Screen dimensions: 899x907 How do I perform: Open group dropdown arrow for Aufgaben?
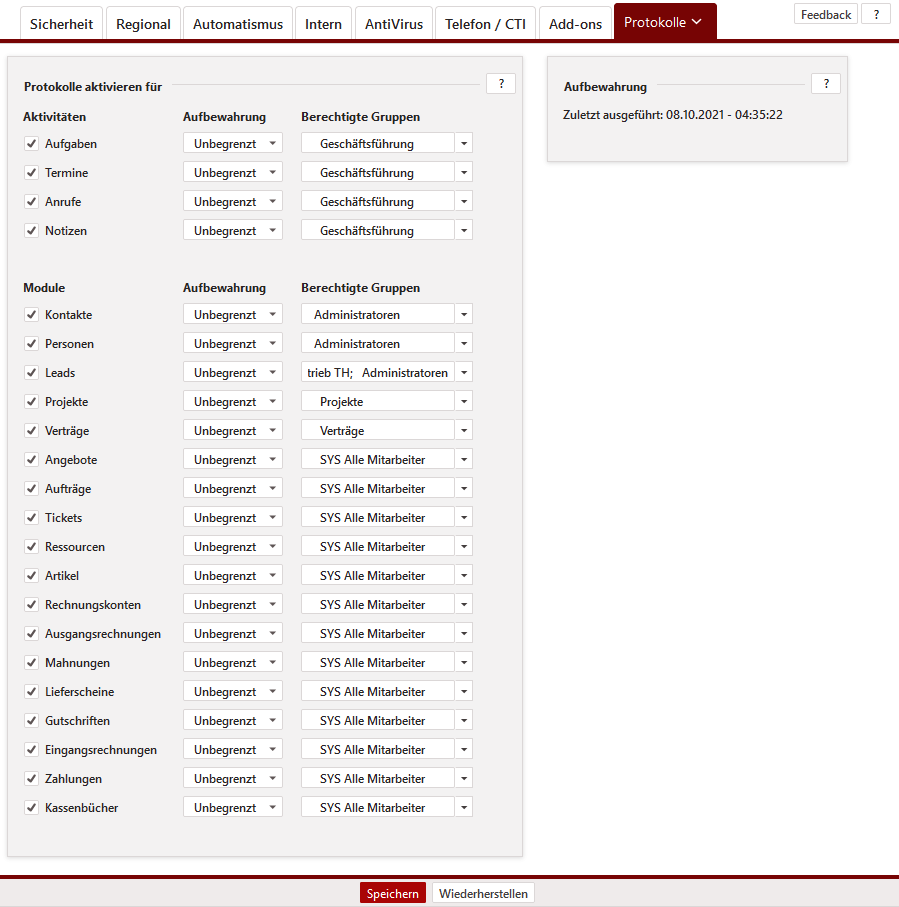pyautogui.click(x=463, y=144)
